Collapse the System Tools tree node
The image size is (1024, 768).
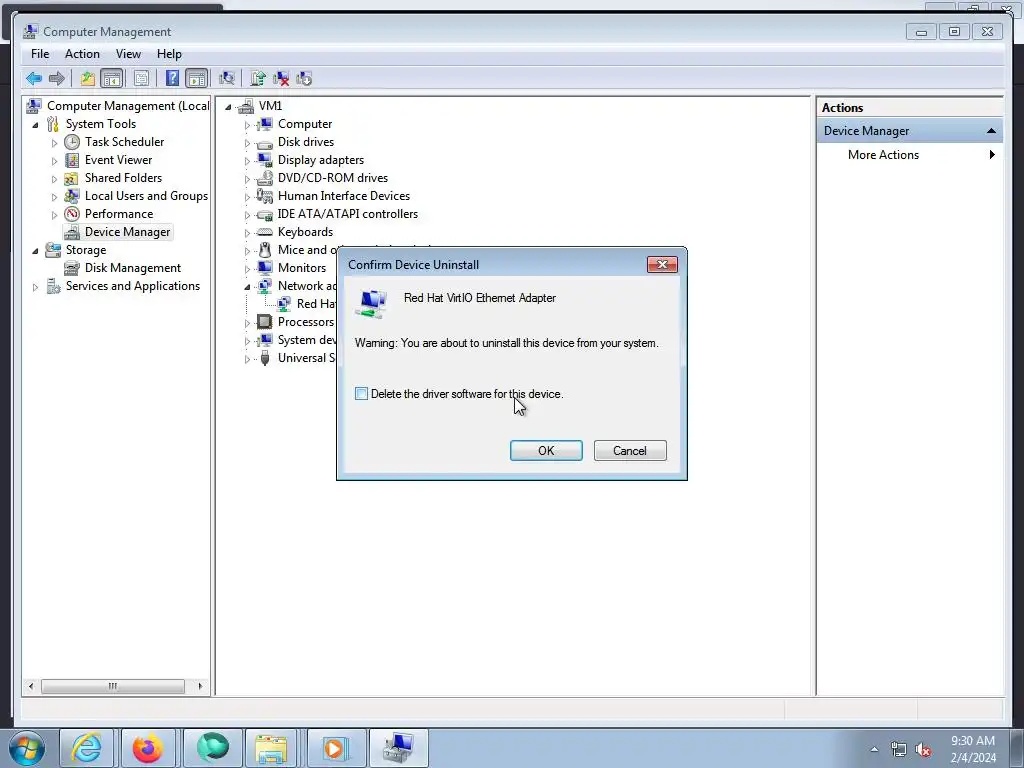(x=35, y=125)
